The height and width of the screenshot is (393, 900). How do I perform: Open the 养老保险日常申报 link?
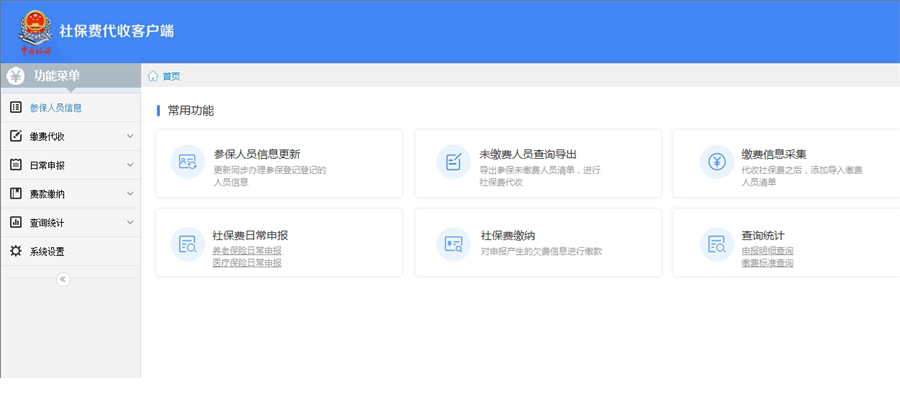[247, 251]
